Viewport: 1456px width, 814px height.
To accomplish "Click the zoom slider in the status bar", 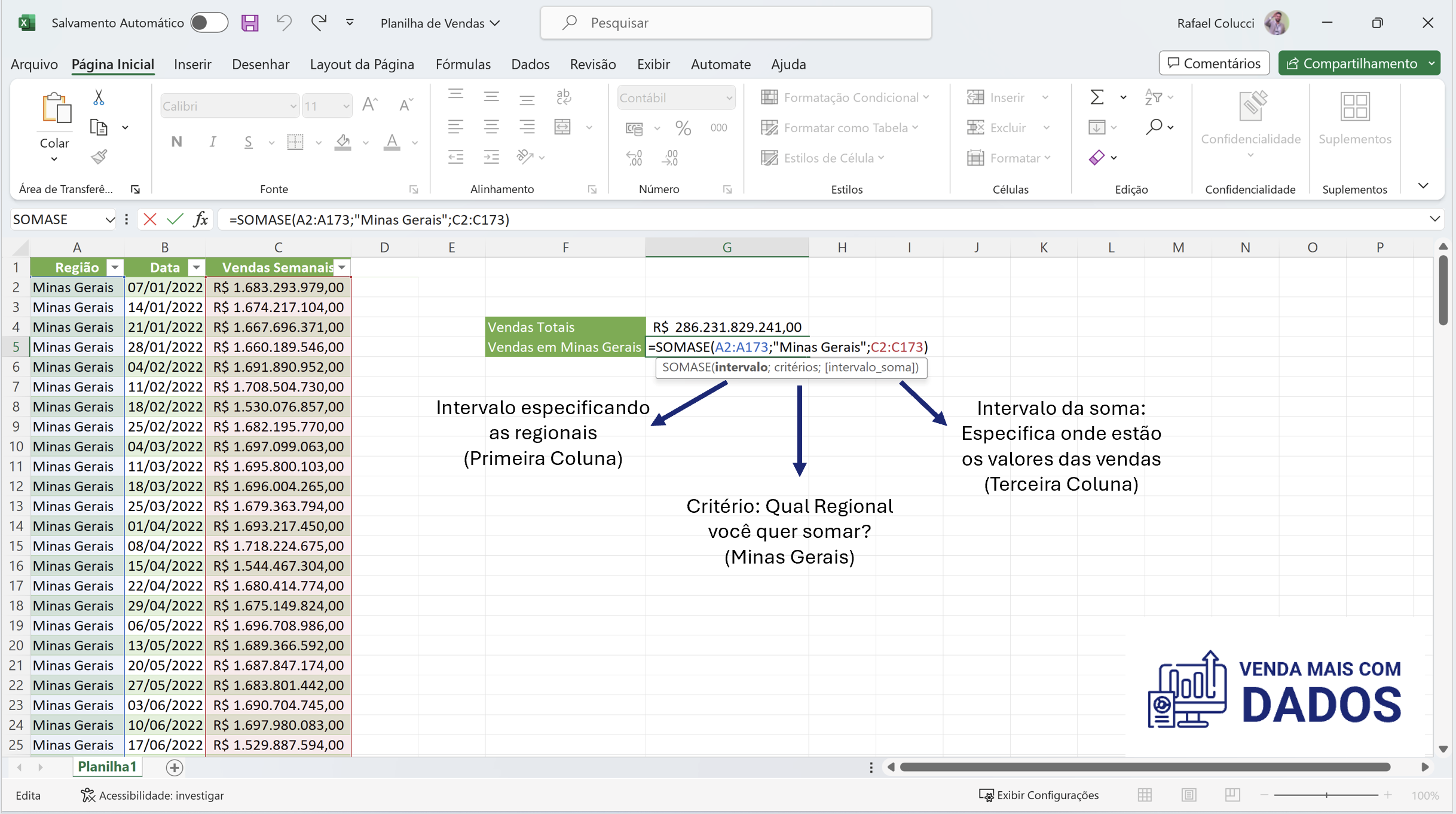I will (1326, 795).
